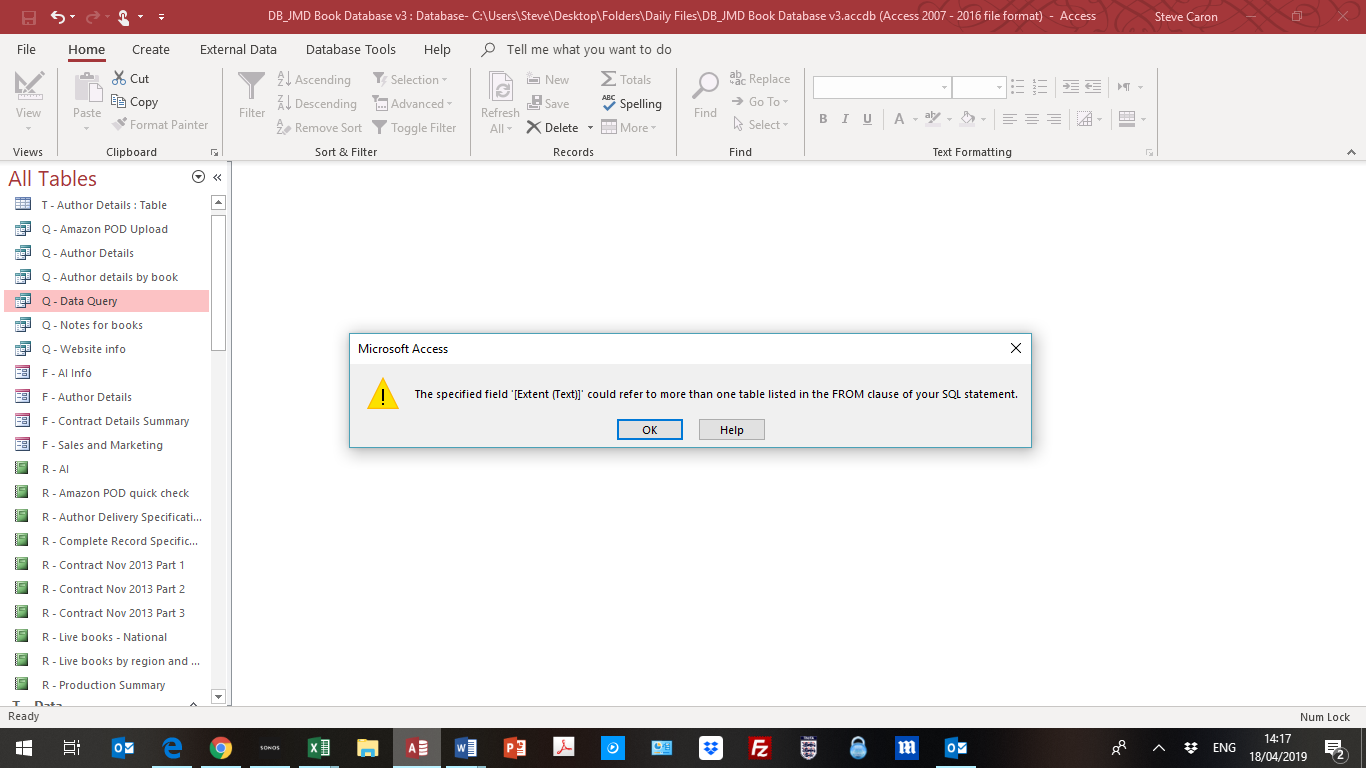Select the Home ribbon tab
Image resolution: width=1366 pixels, height=768 pixels.
pos(87,49)
